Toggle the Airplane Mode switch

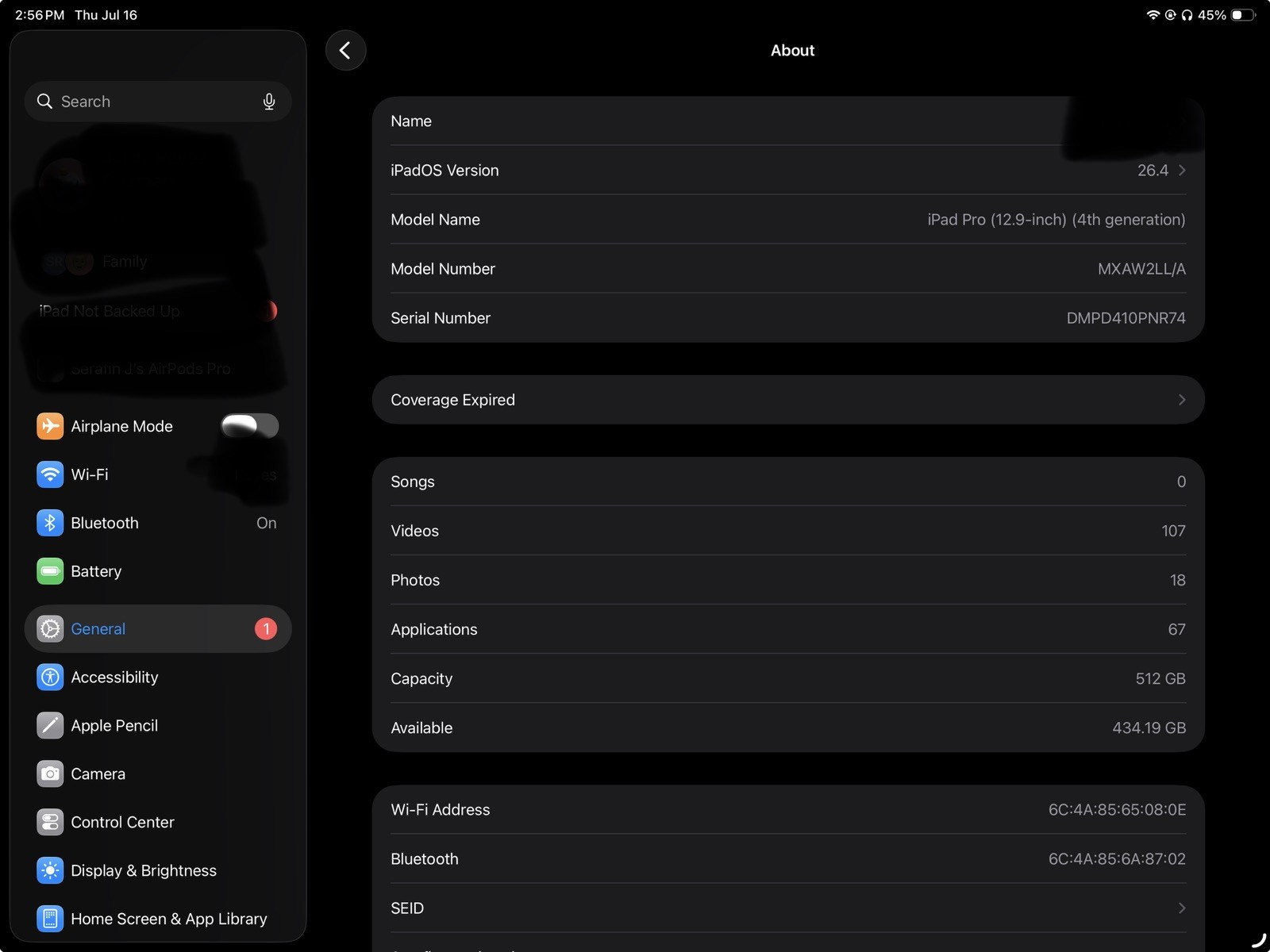pyautogui.click(x=250, y=426)
